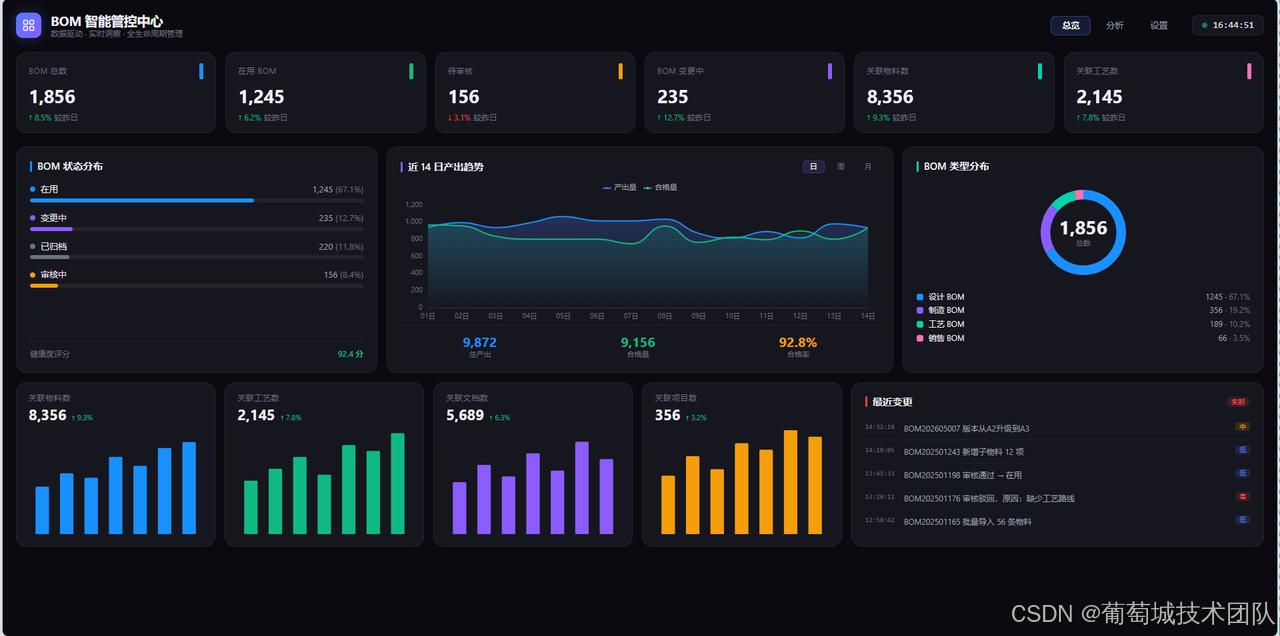This screenshot has width=1280, height=636.
Task: Click the top 关联工艺数 card value 2,145
Action: click(x=1099, y=97)
